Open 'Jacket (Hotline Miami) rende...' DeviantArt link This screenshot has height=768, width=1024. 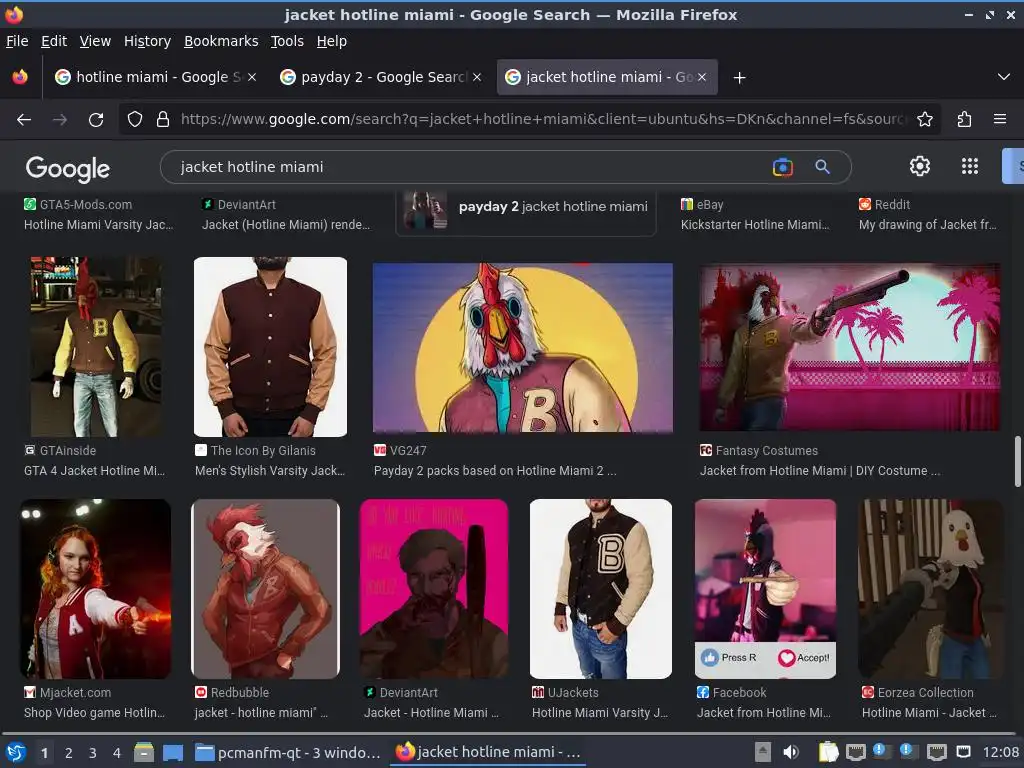click(286, 225)
